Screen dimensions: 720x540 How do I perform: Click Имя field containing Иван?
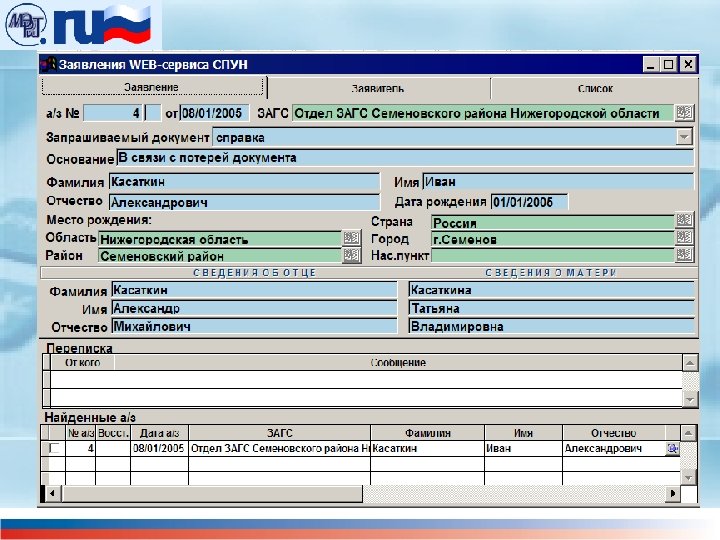[558, 182]
